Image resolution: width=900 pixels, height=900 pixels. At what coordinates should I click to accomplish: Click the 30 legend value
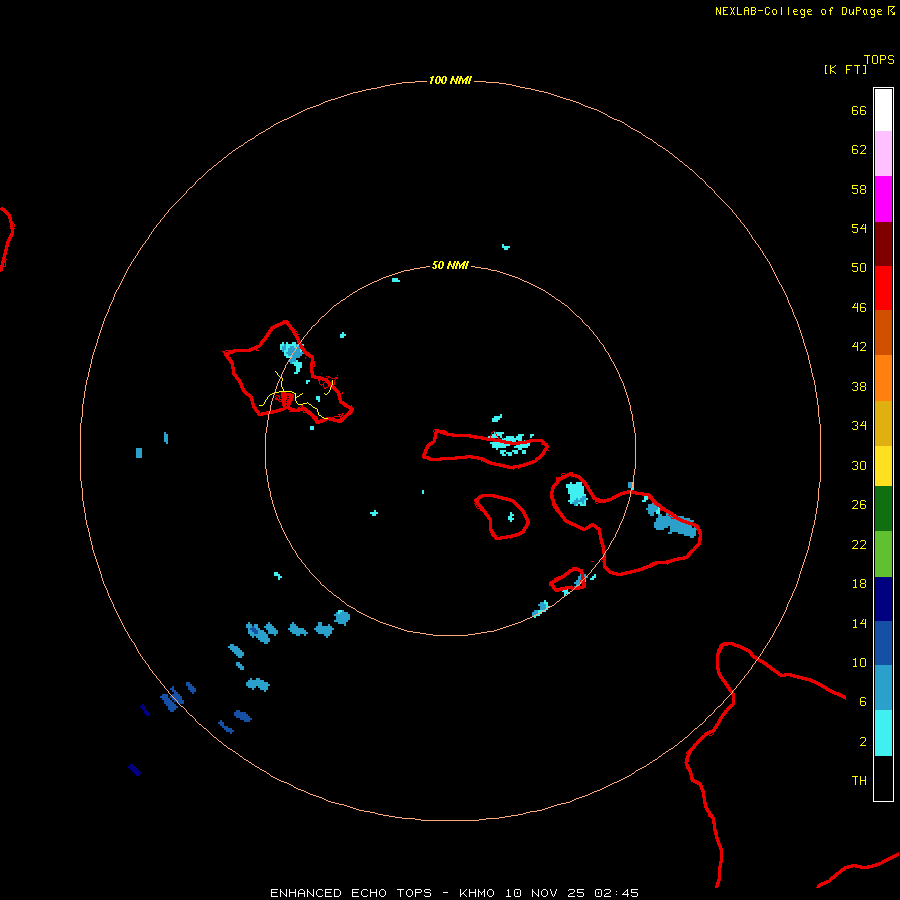(x=859, y=465)
